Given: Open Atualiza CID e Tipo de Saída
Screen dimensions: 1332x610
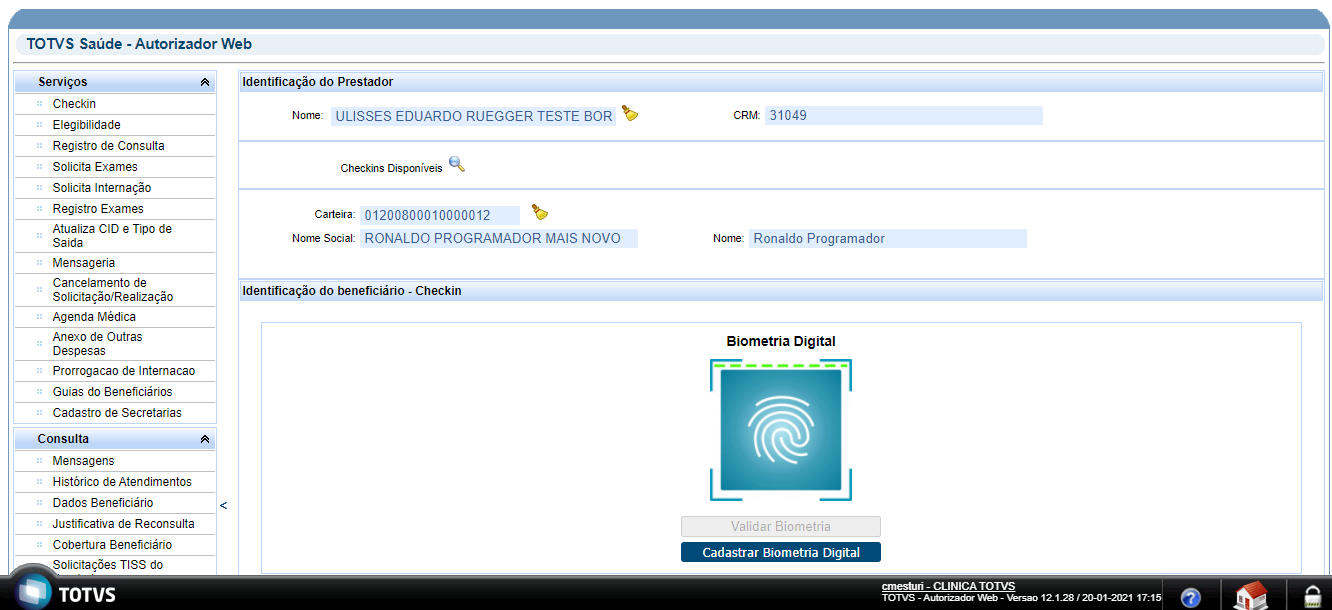Looking at the screenshot, I should tap(114, 236).
